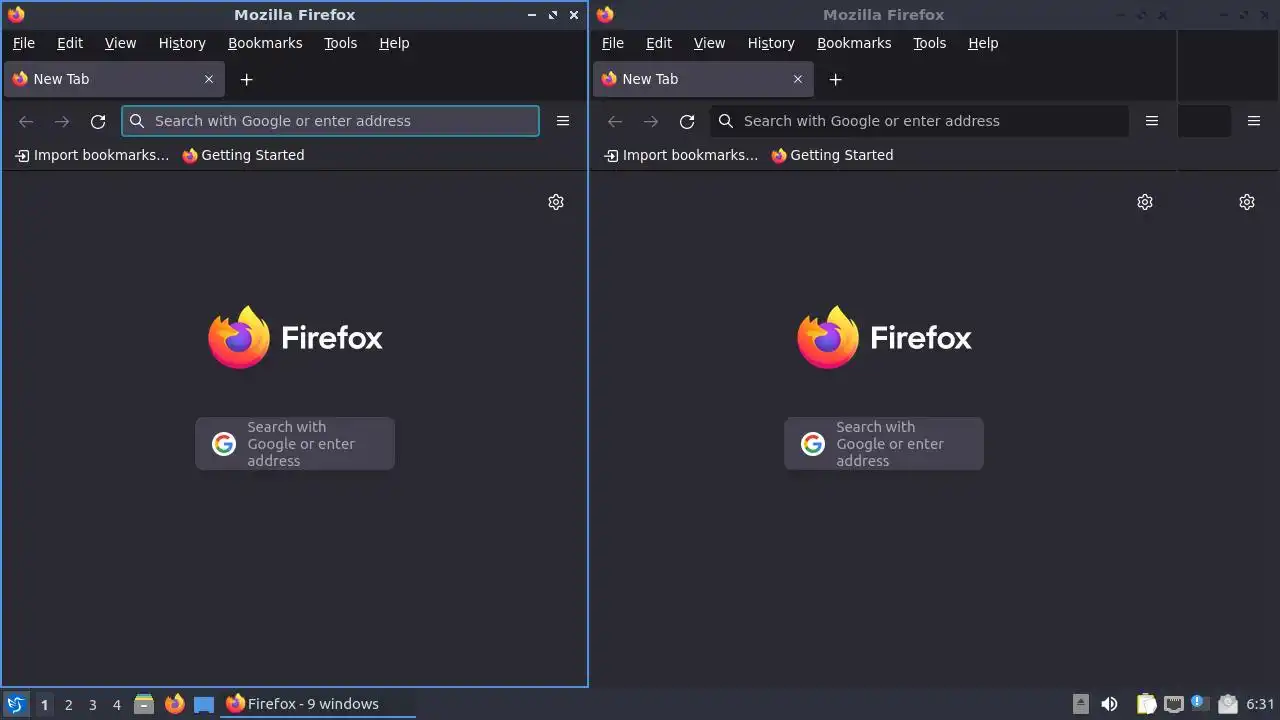Open new tab in left Firefox window
Screen dimensions: 1280x720
click(x=247, y=79)
